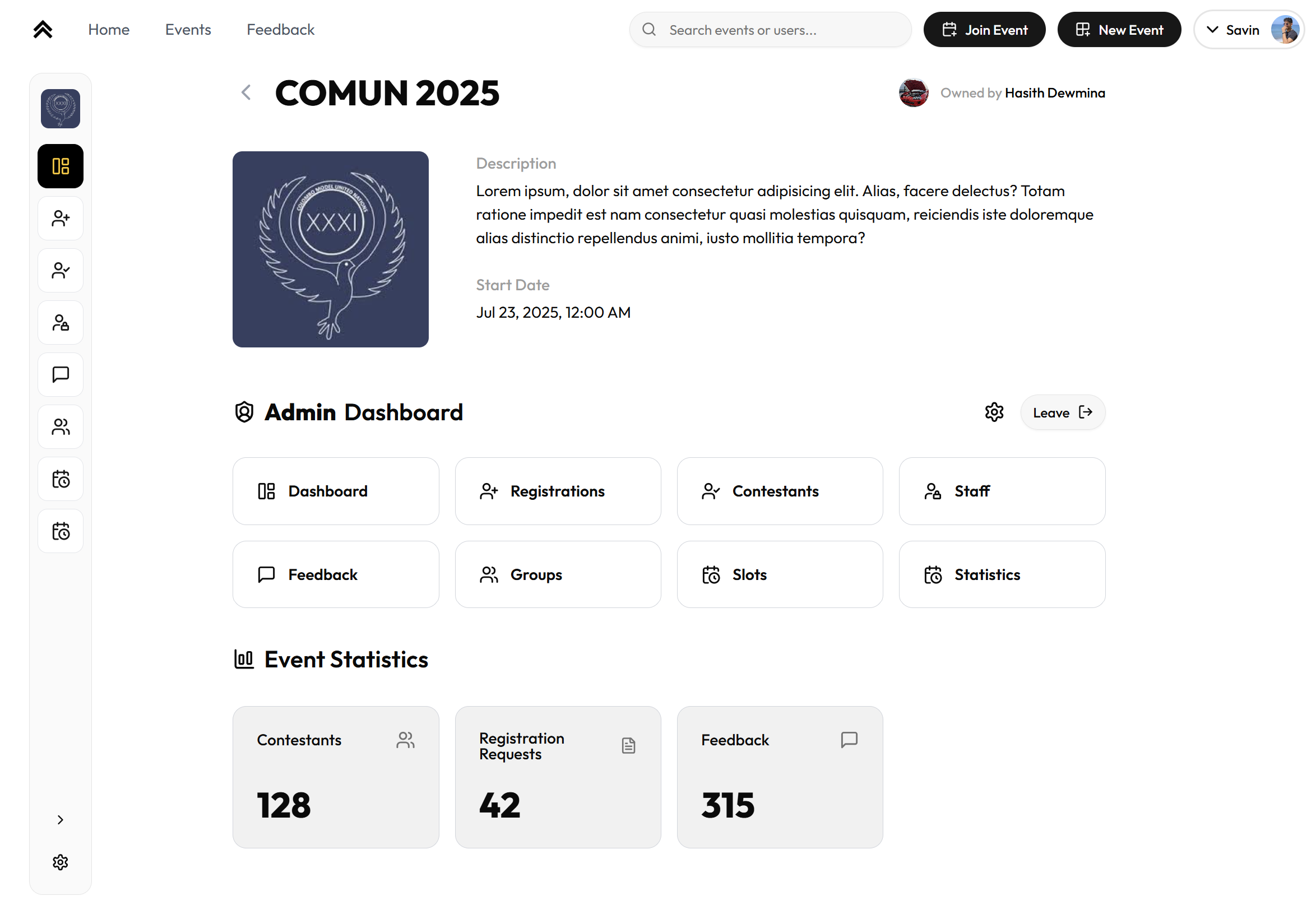The width and height of the screenshot is (1316, 905).
Task: Open sidebar Registrations icon (user plus)
Action: tap(60, 219)
